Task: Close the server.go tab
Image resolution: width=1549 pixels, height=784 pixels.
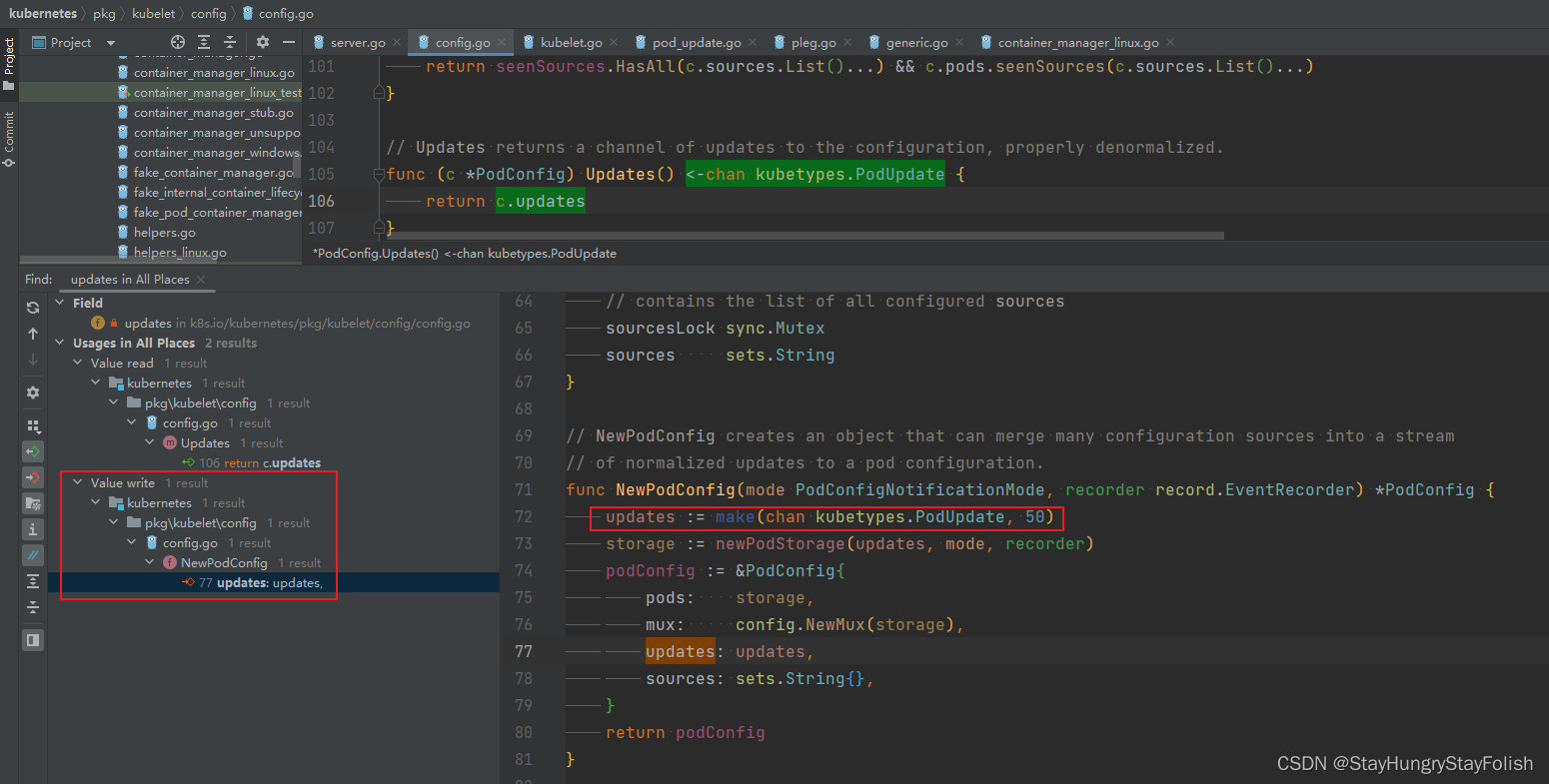Action: (397, 43)
